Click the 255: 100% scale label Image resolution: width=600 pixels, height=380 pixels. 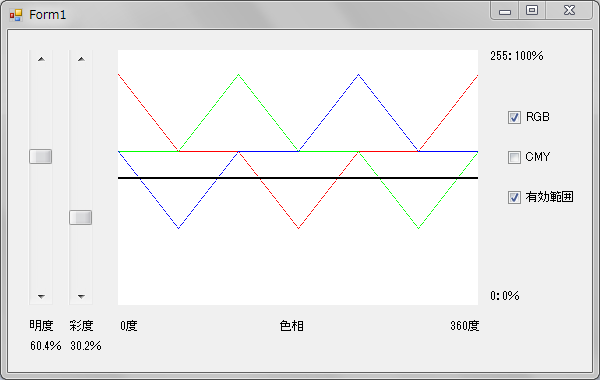(x=517, y=56)
